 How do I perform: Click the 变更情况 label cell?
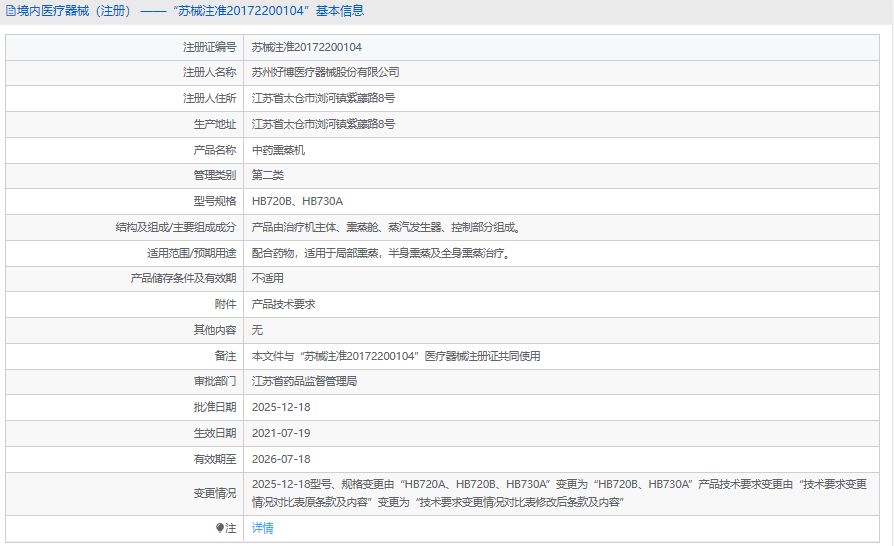124,493
